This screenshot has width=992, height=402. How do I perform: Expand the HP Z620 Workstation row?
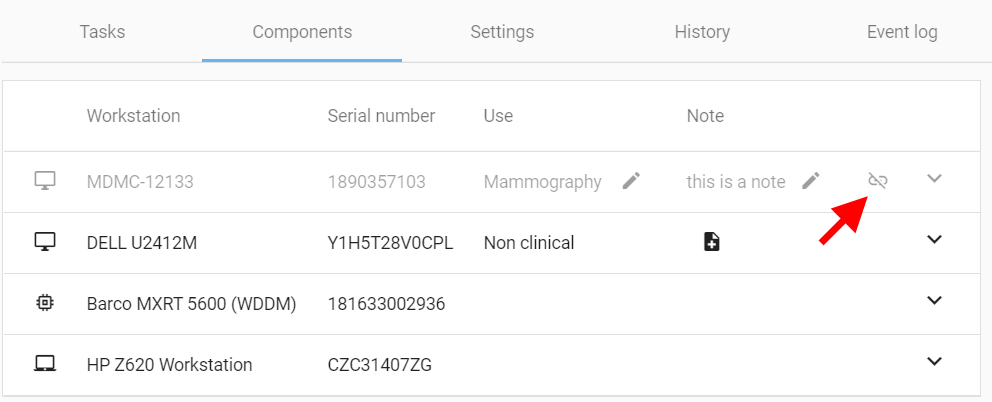click(934, 361)
